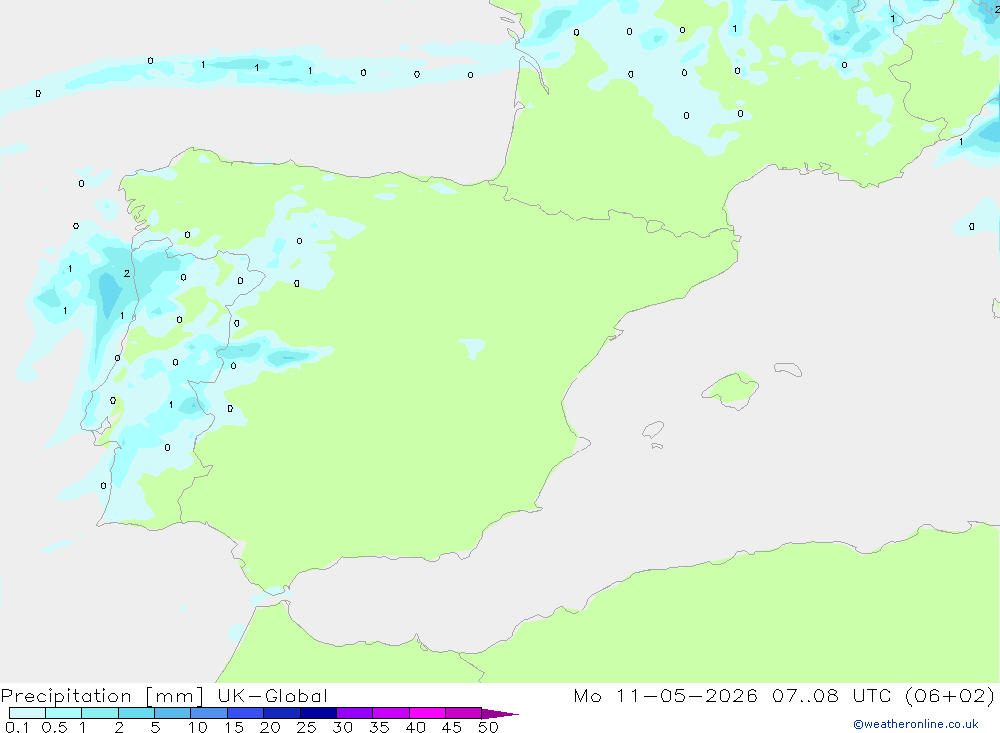
Task: Click the 2–5 mm legend color swatch
Action: (136, 713)
